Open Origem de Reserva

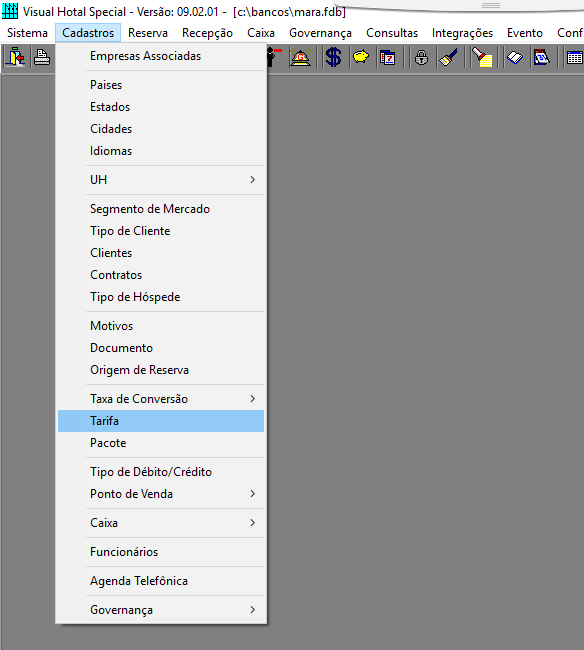point(161,370)
